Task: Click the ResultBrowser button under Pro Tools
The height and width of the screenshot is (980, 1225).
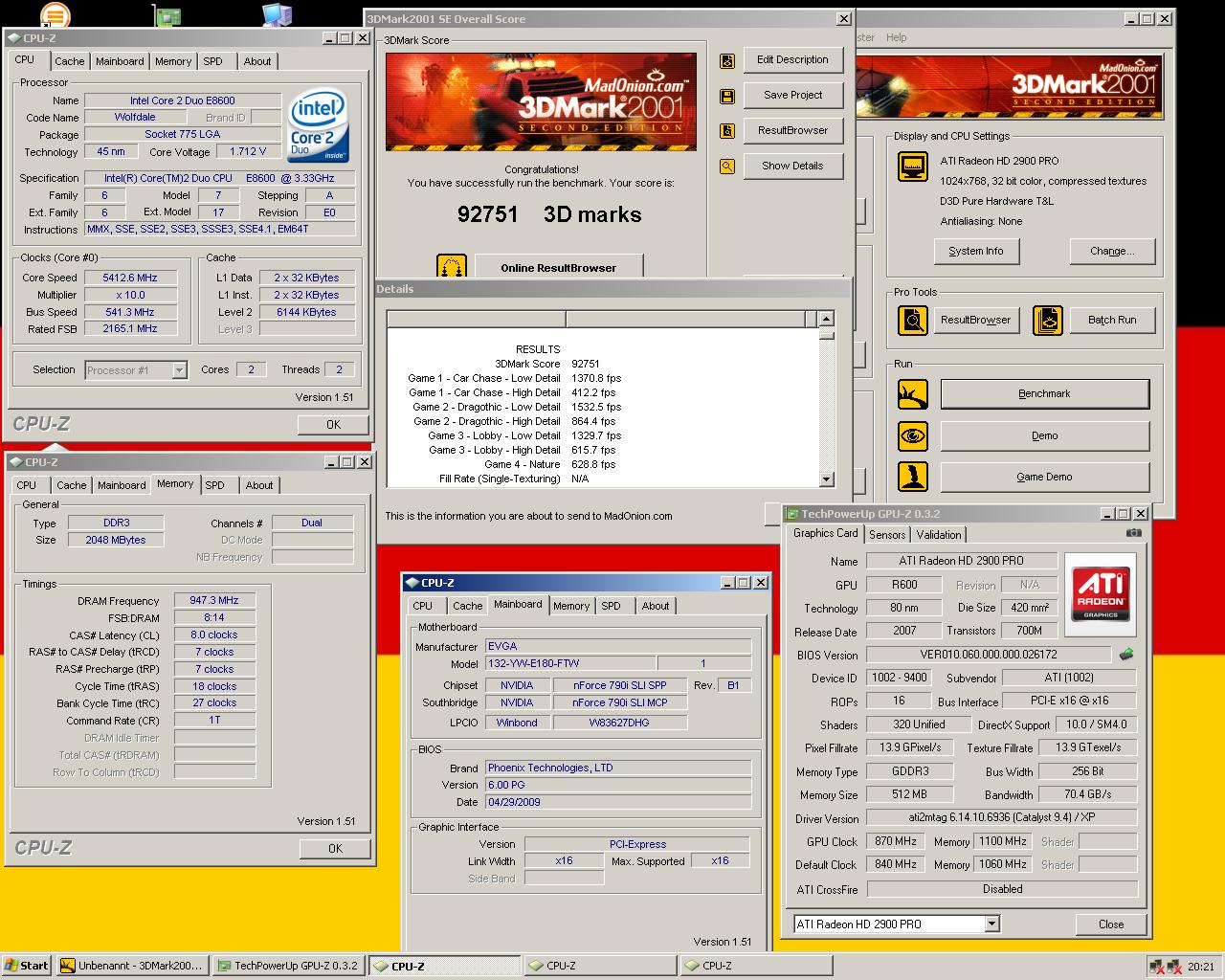Action: (x=975, y=320)
